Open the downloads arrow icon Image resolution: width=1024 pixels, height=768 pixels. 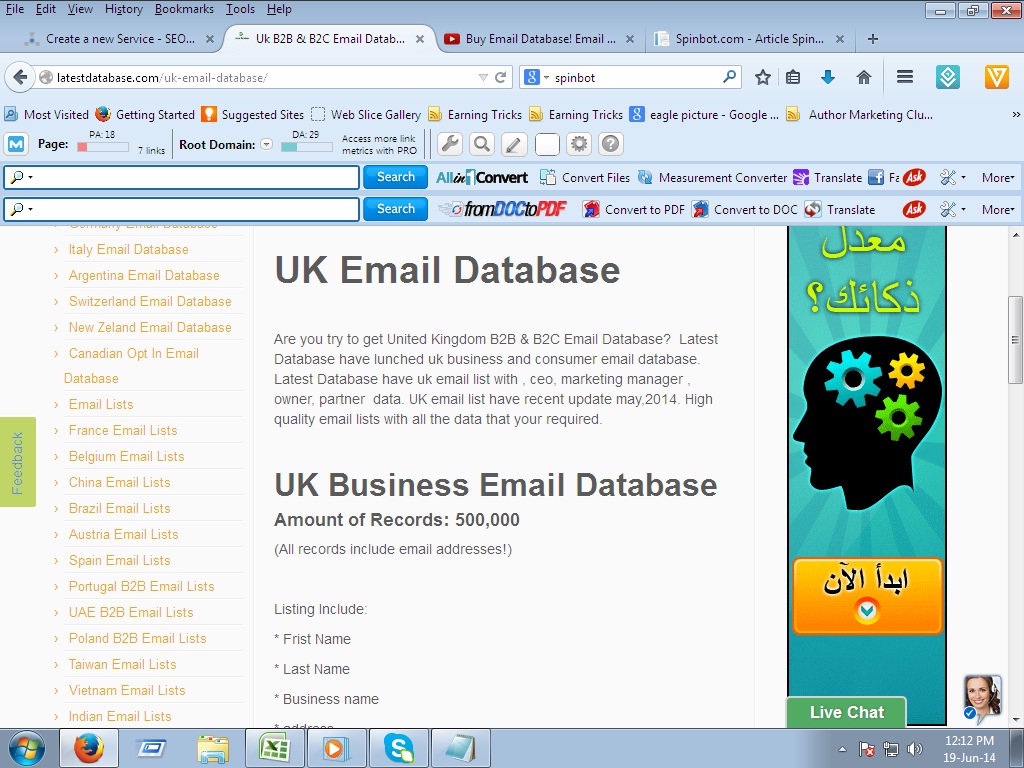(828, 77)
